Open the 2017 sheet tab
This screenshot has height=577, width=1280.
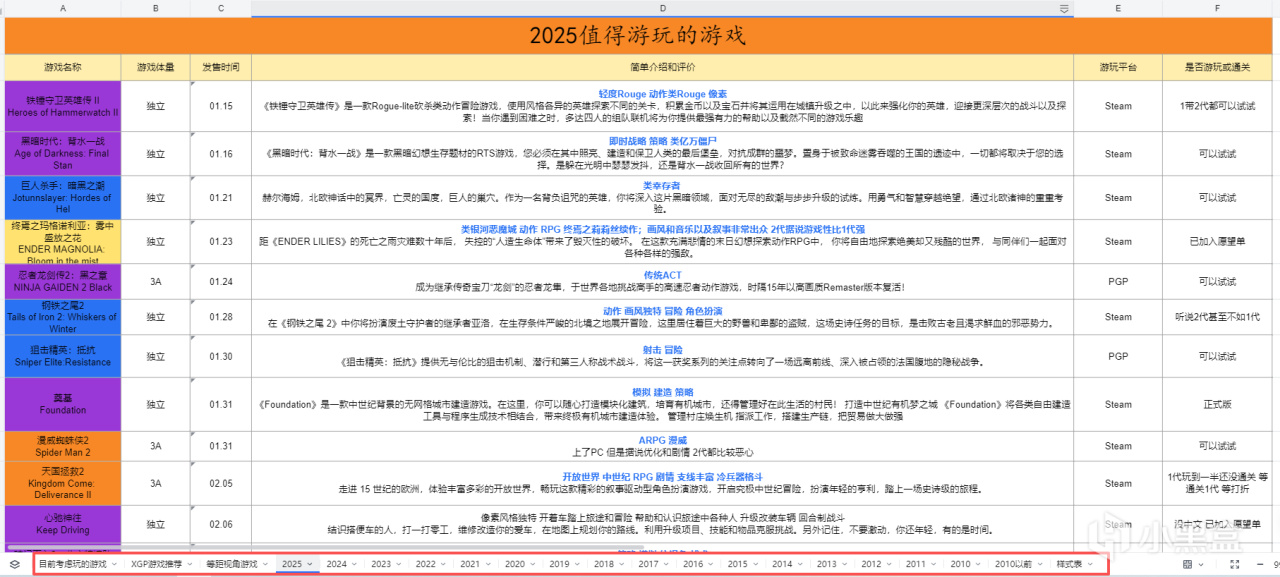648,564
